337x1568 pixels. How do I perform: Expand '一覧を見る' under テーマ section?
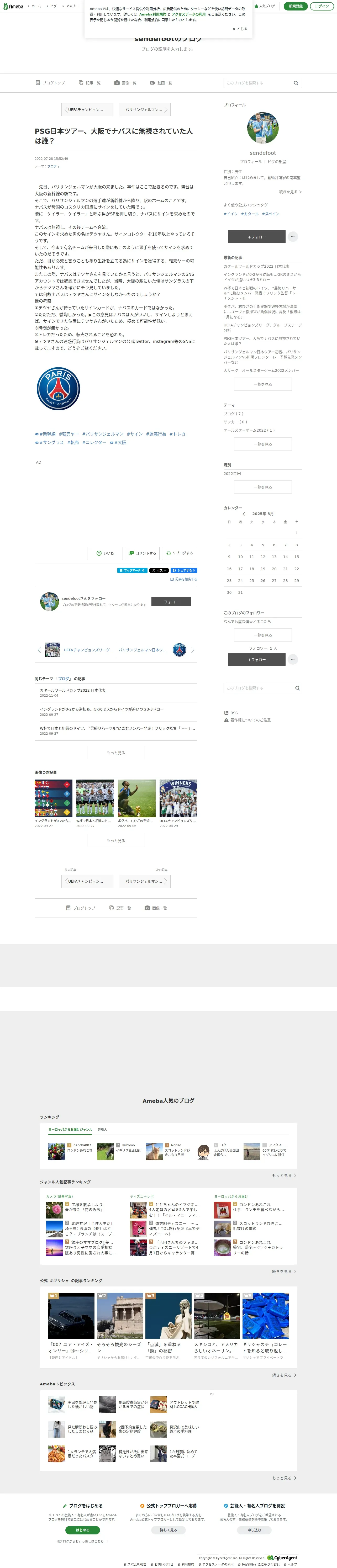pyautogui.click(x=263, y=444)
